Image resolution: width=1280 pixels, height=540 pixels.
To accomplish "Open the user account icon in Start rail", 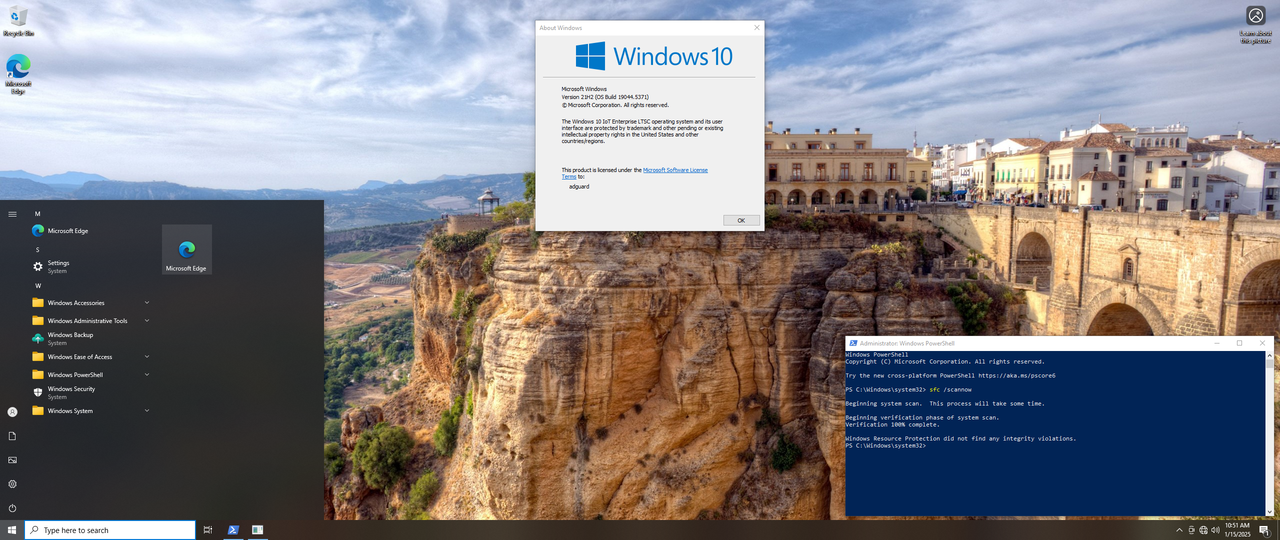I will (12, 411).
